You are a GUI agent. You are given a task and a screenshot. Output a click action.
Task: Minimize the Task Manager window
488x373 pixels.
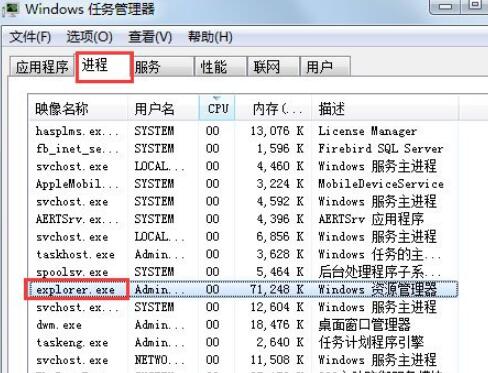445,6
